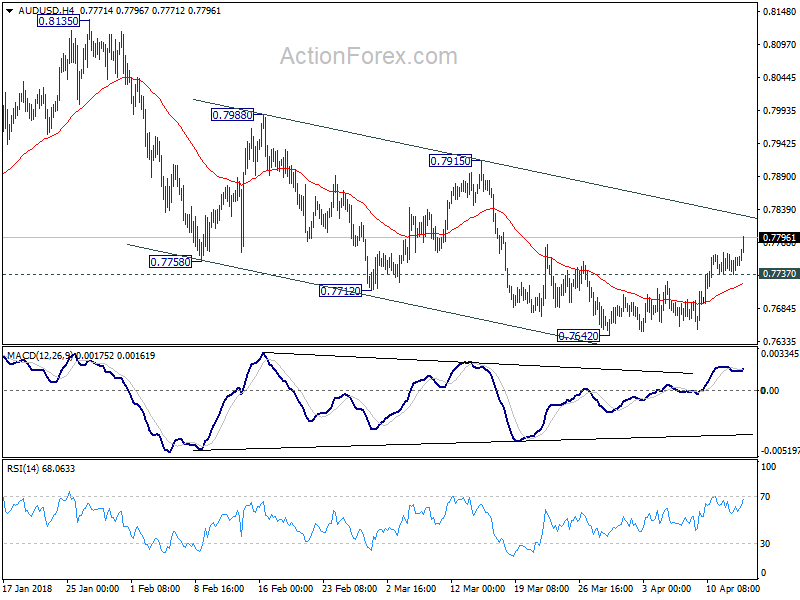Image resolution: width=800 pixels, height=600 pixels.
Task: Click the 0.76845 price axis value
Action: point(779,308)
